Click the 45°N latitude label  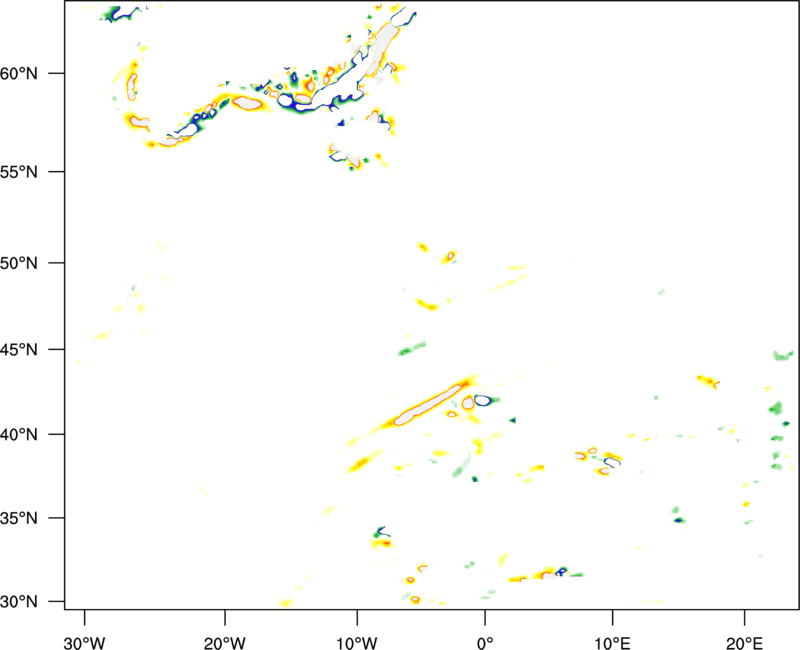coord(19,349)
